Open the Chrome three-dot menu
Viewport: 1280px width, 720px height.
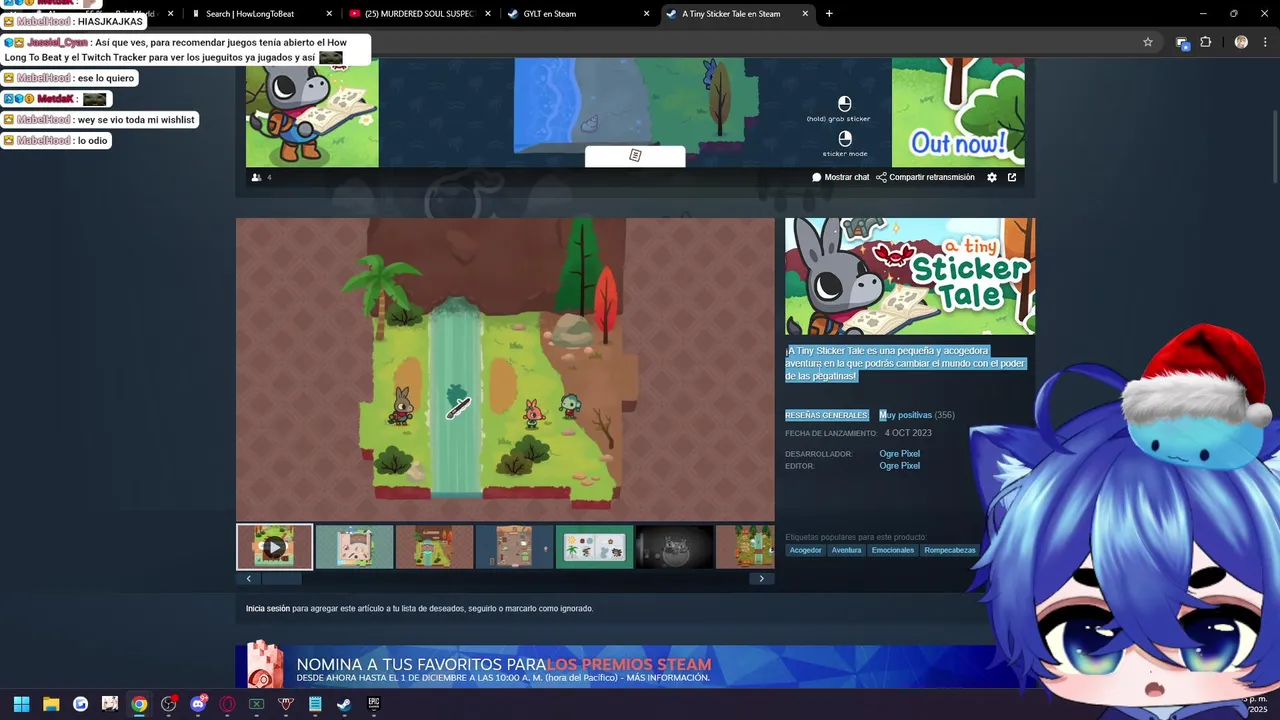[1265, 42]
